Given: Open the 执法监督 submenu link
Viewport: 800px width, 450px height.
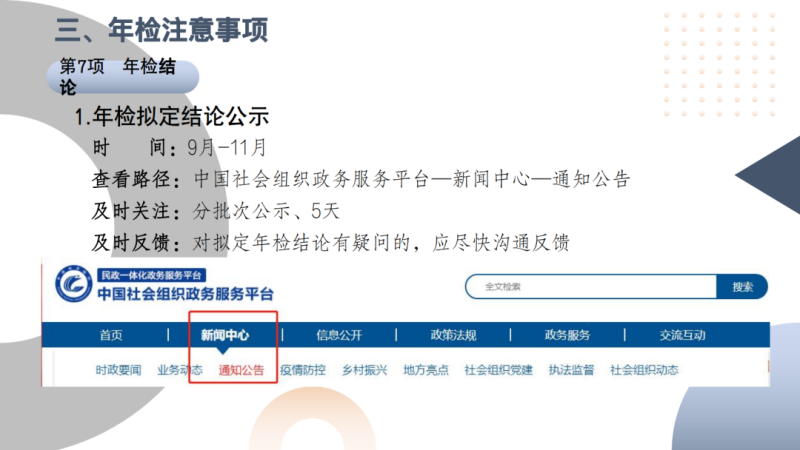Looking at the screenshot, I should (571, 370).
